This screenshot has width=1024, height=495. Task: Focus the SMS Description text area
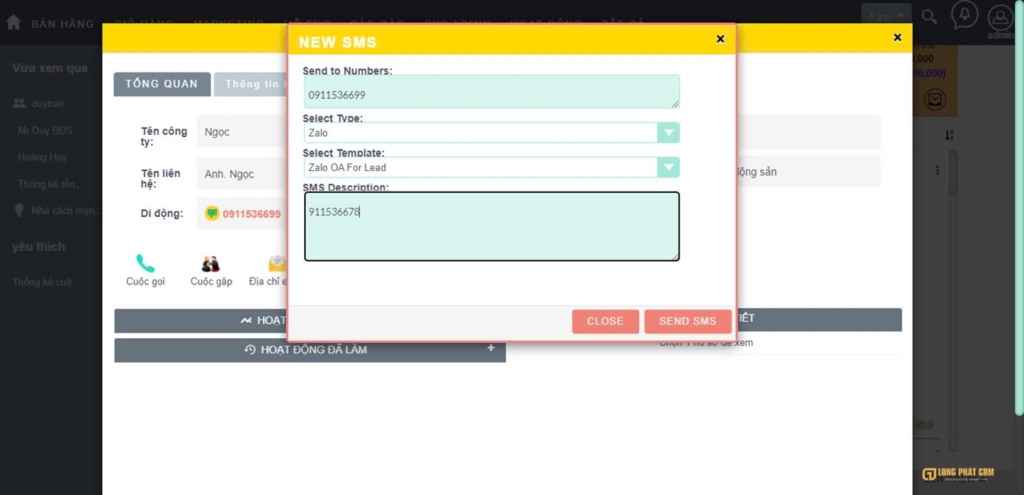[x=490, y=227]
